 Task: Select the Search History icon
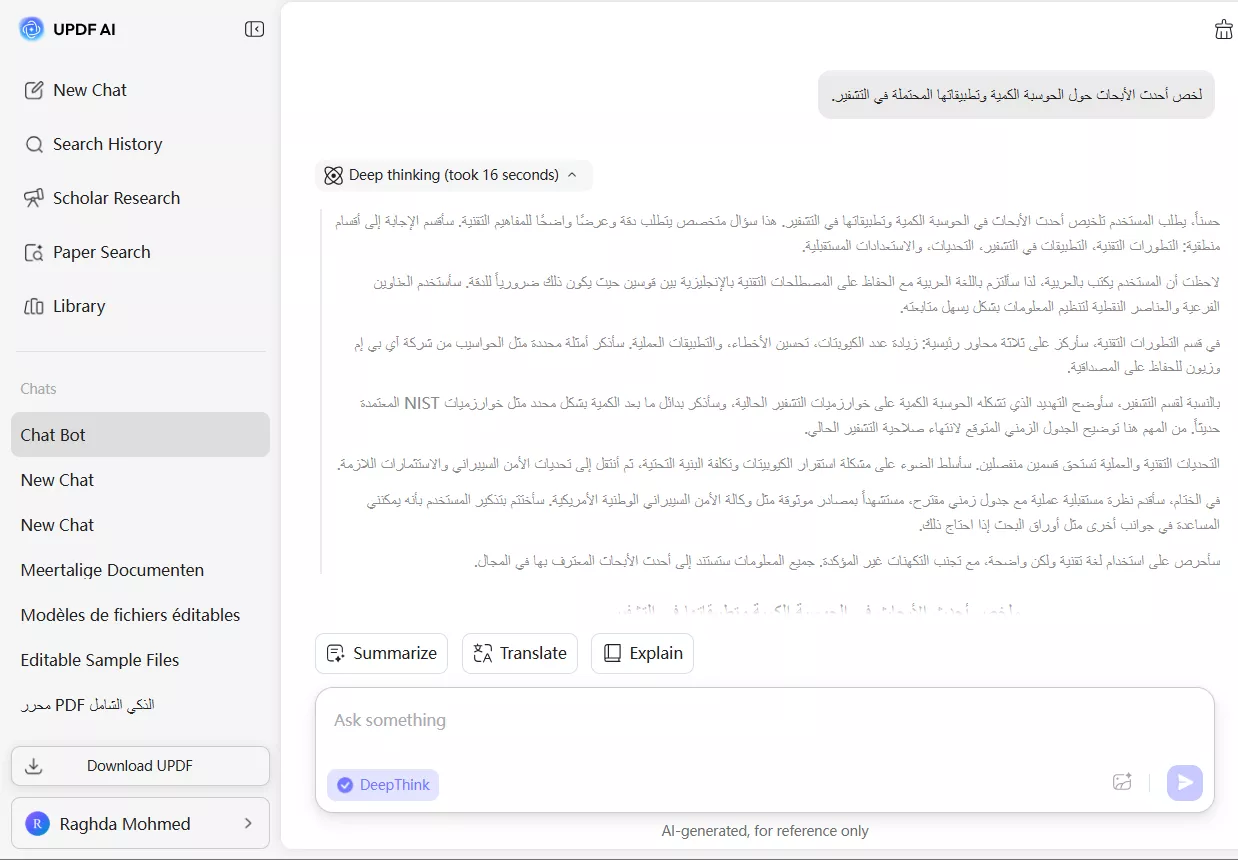tap(35, 144)
